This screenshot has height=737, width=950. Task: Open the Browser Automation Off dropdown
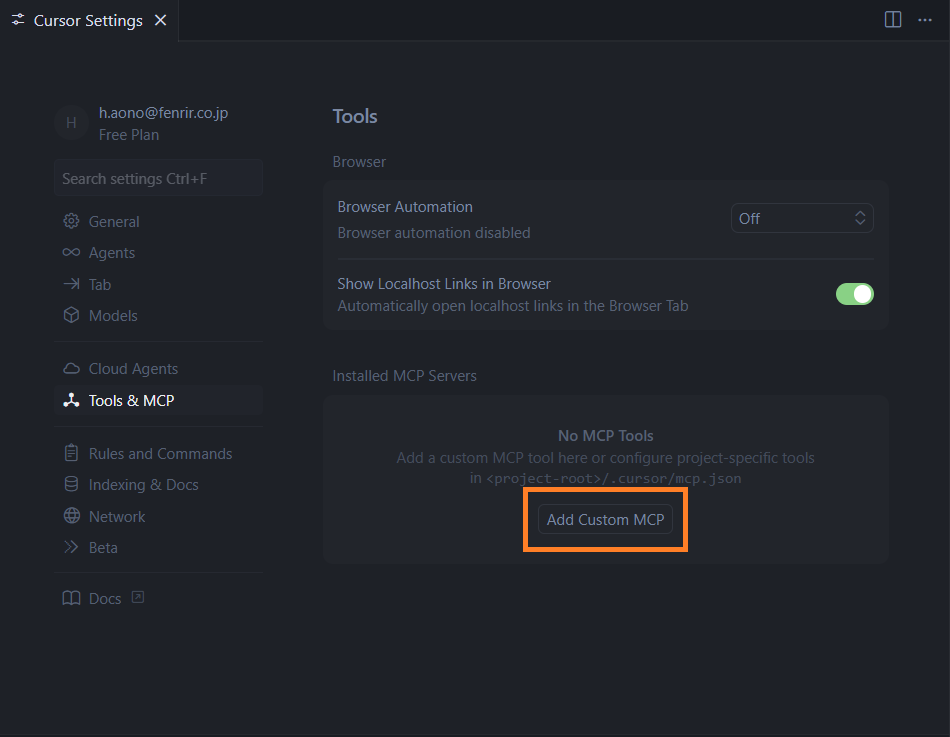click(x=802, y=218)
